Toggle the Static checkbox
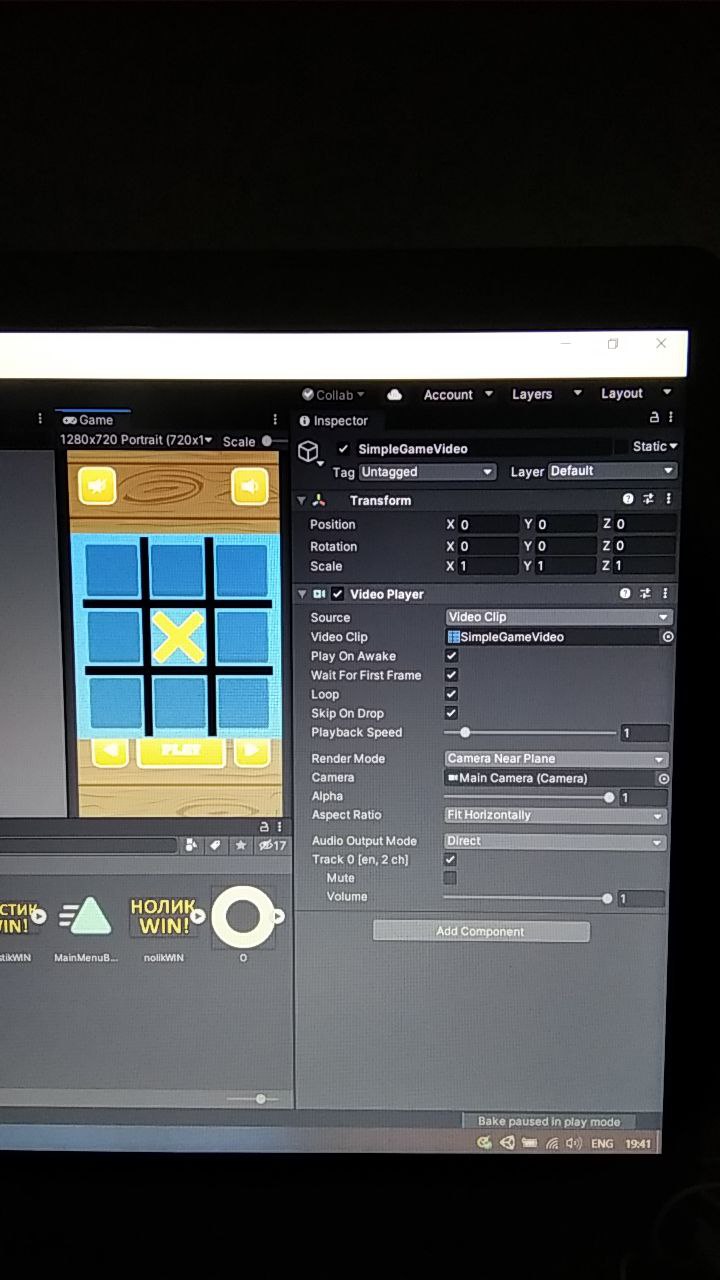The width and height of the screenshot is (720, 1280). (621, 446)
